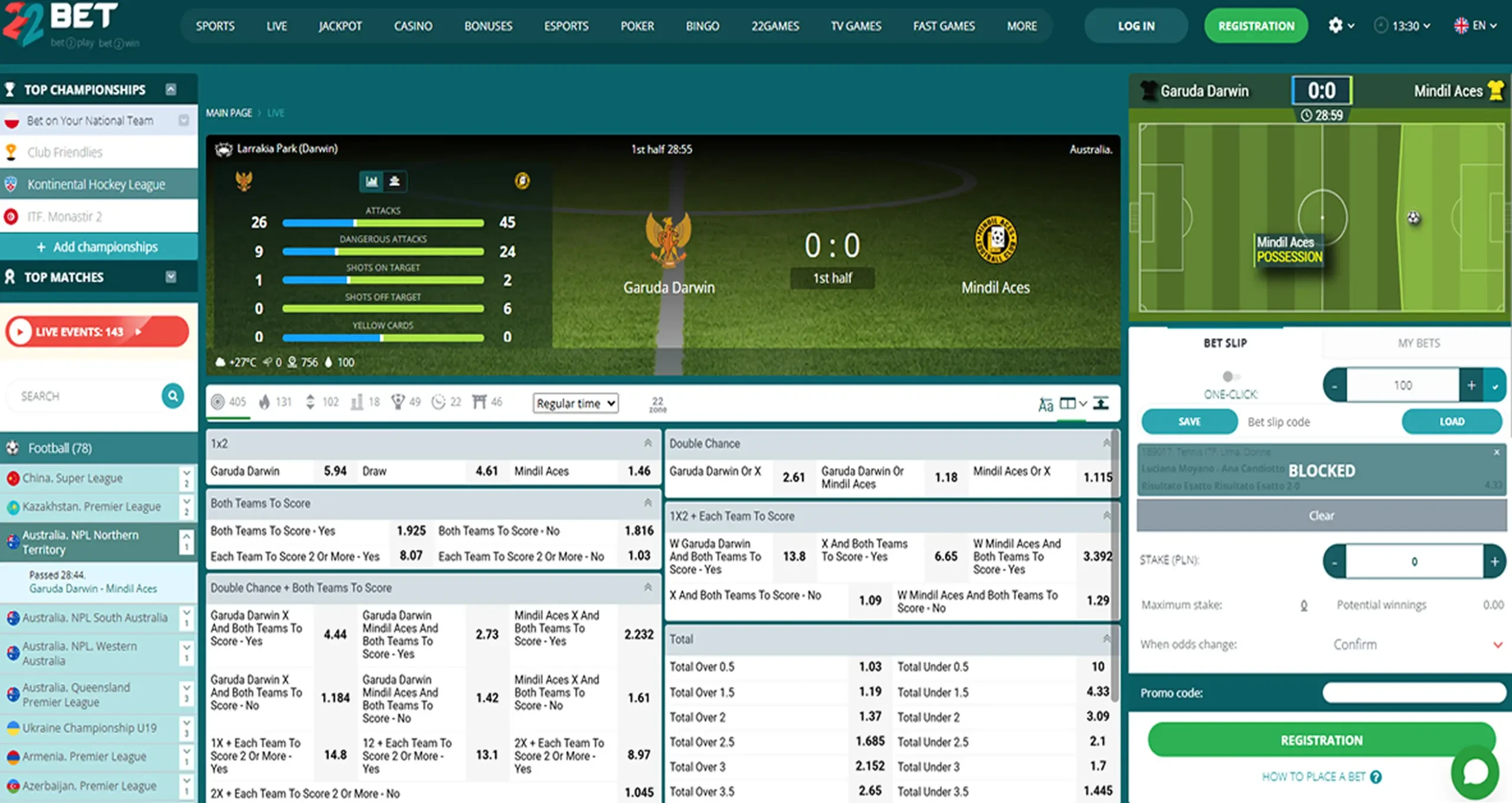Click the Log In button

(1136, 26)
